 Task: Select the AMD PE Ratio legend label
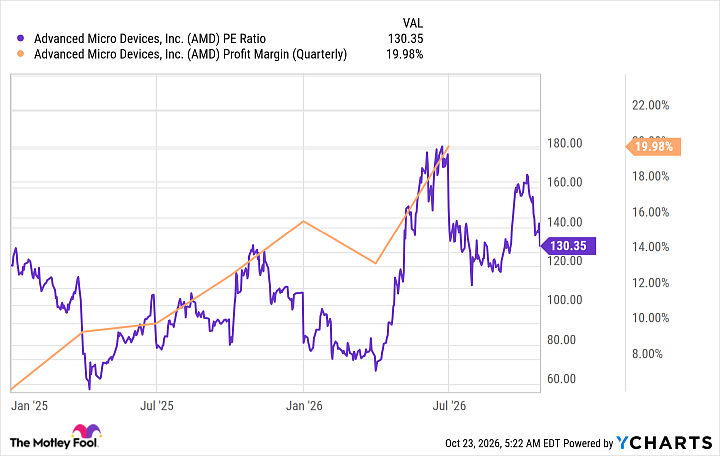(150, 39)
